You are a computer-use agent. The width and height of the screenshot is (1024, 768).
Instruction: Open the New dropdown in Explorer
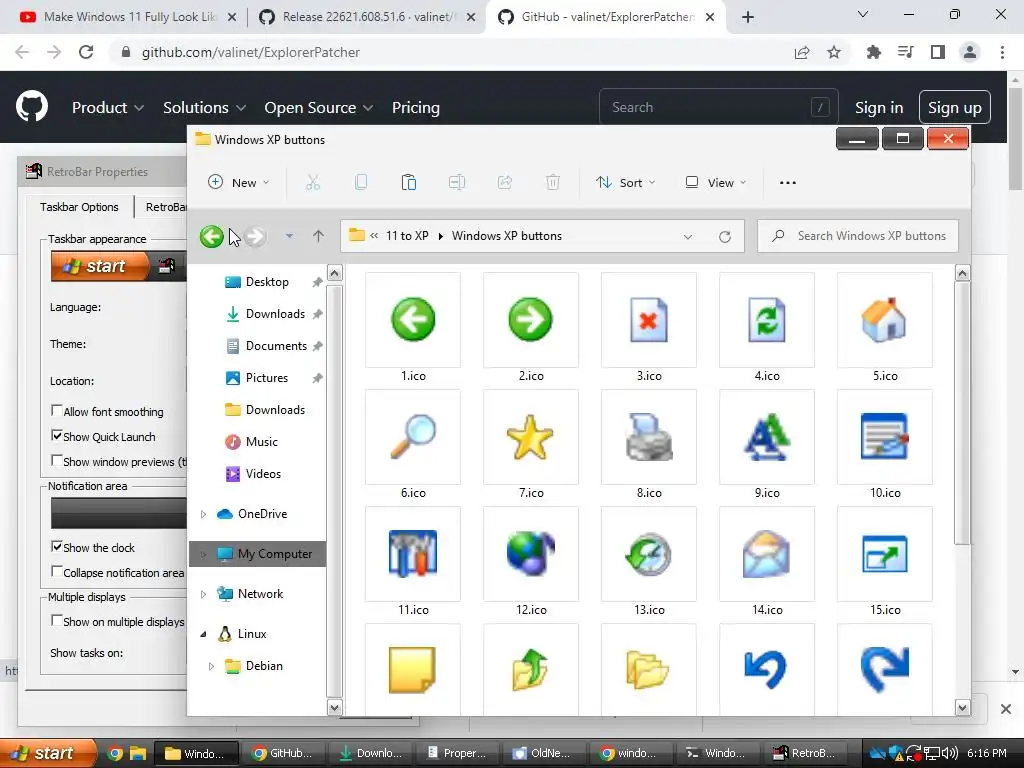(238, 183)
